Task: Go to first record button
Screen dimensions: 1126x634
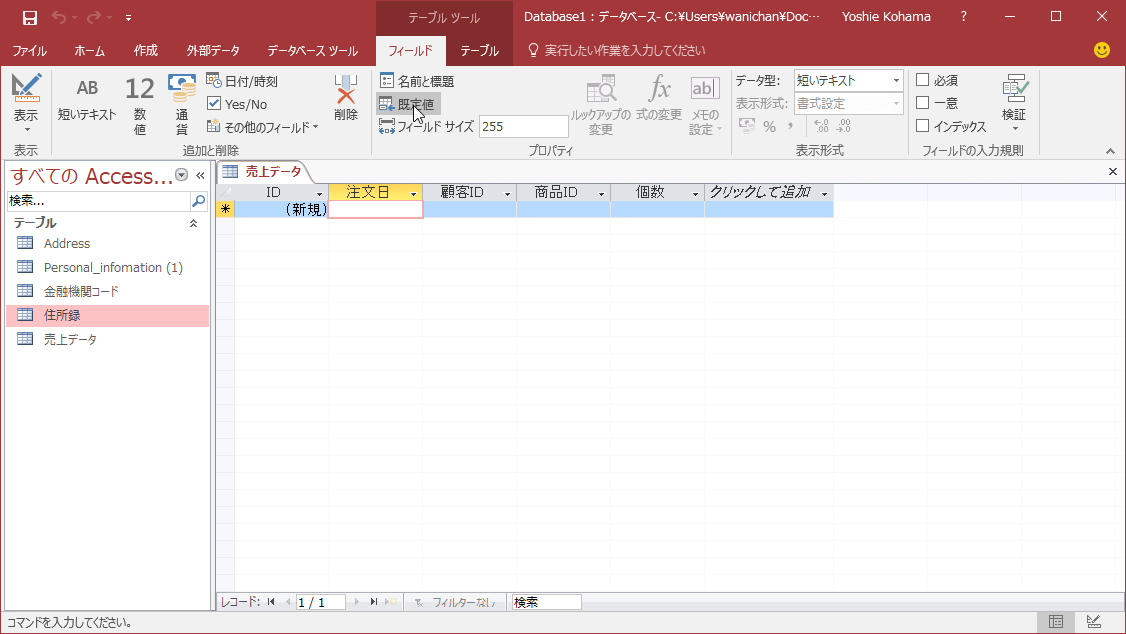Action: 271,602
